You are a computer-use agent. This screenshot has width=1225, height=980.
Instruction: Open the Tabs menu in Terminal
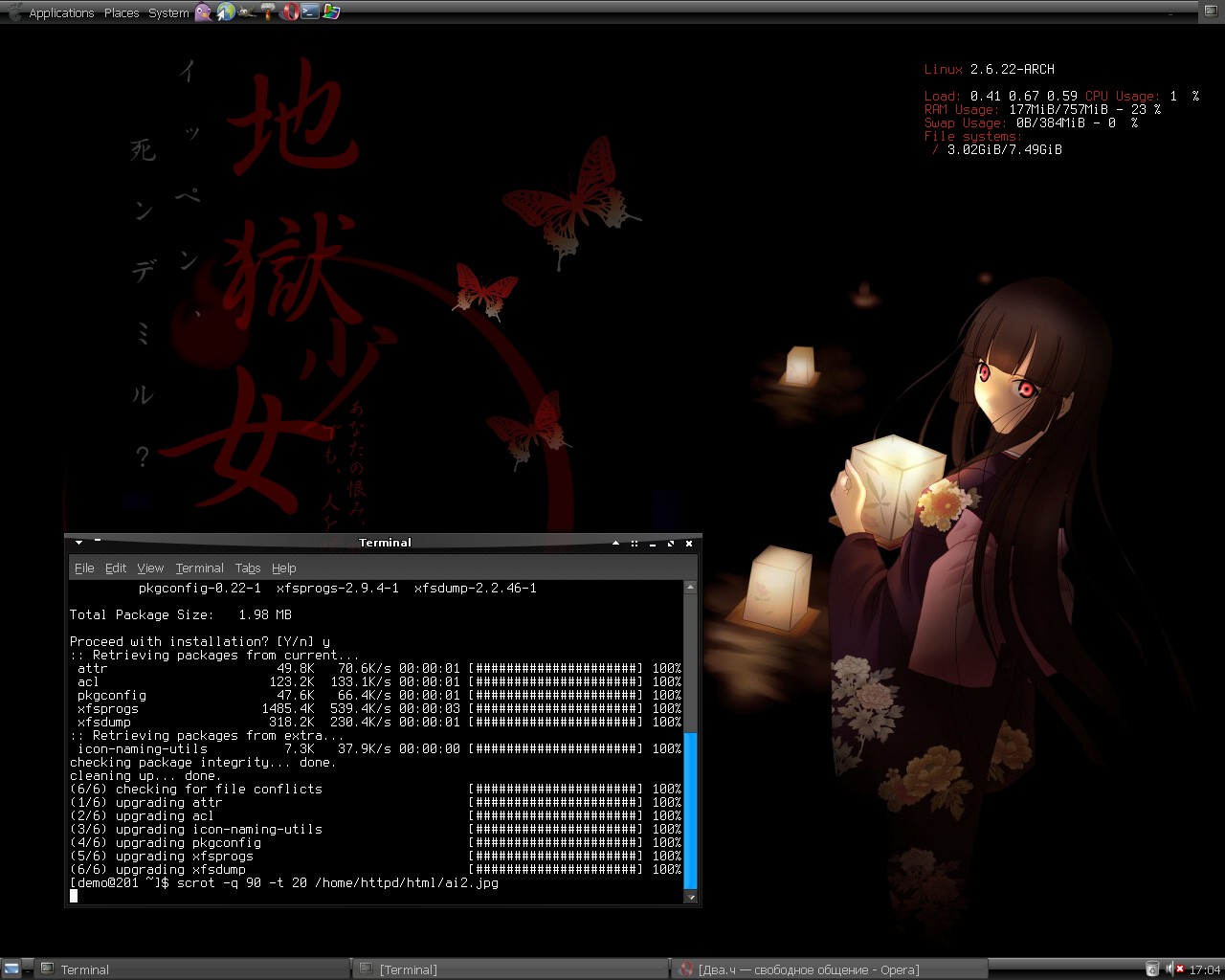pos(248,568)
